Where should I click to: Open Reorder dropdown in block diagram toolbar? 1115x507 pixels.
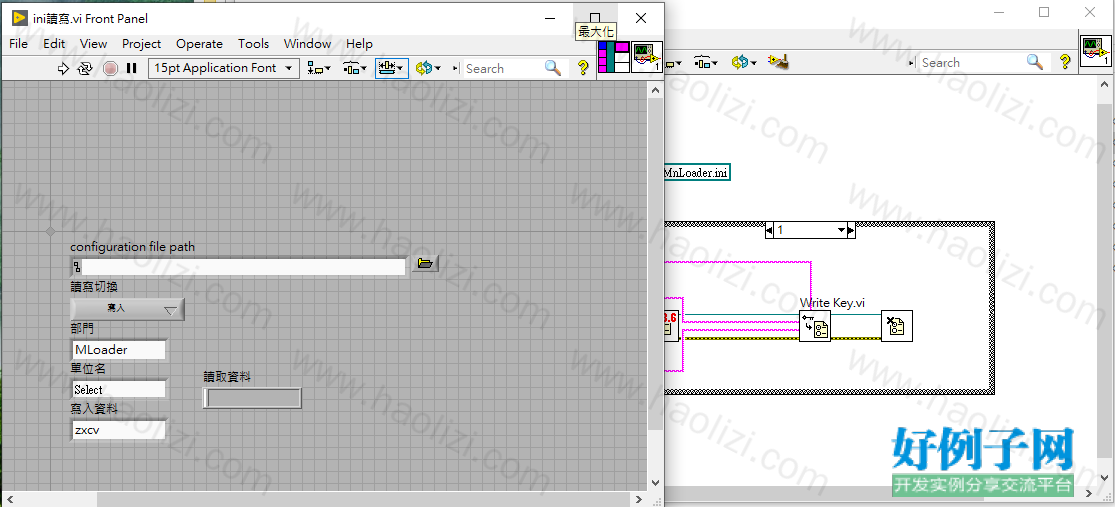coord(744,63)
